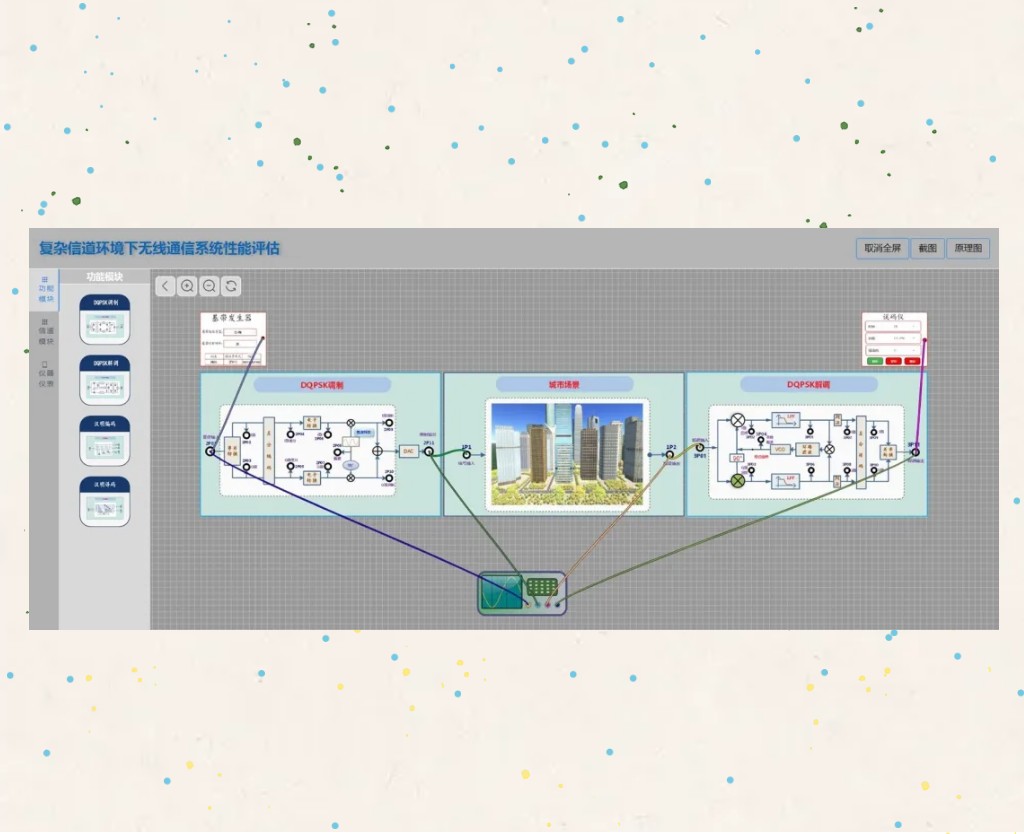Open the 功能模块 sidebar tab
Viewport: 1024px width, 834px height.
click(x=45, y=290)
